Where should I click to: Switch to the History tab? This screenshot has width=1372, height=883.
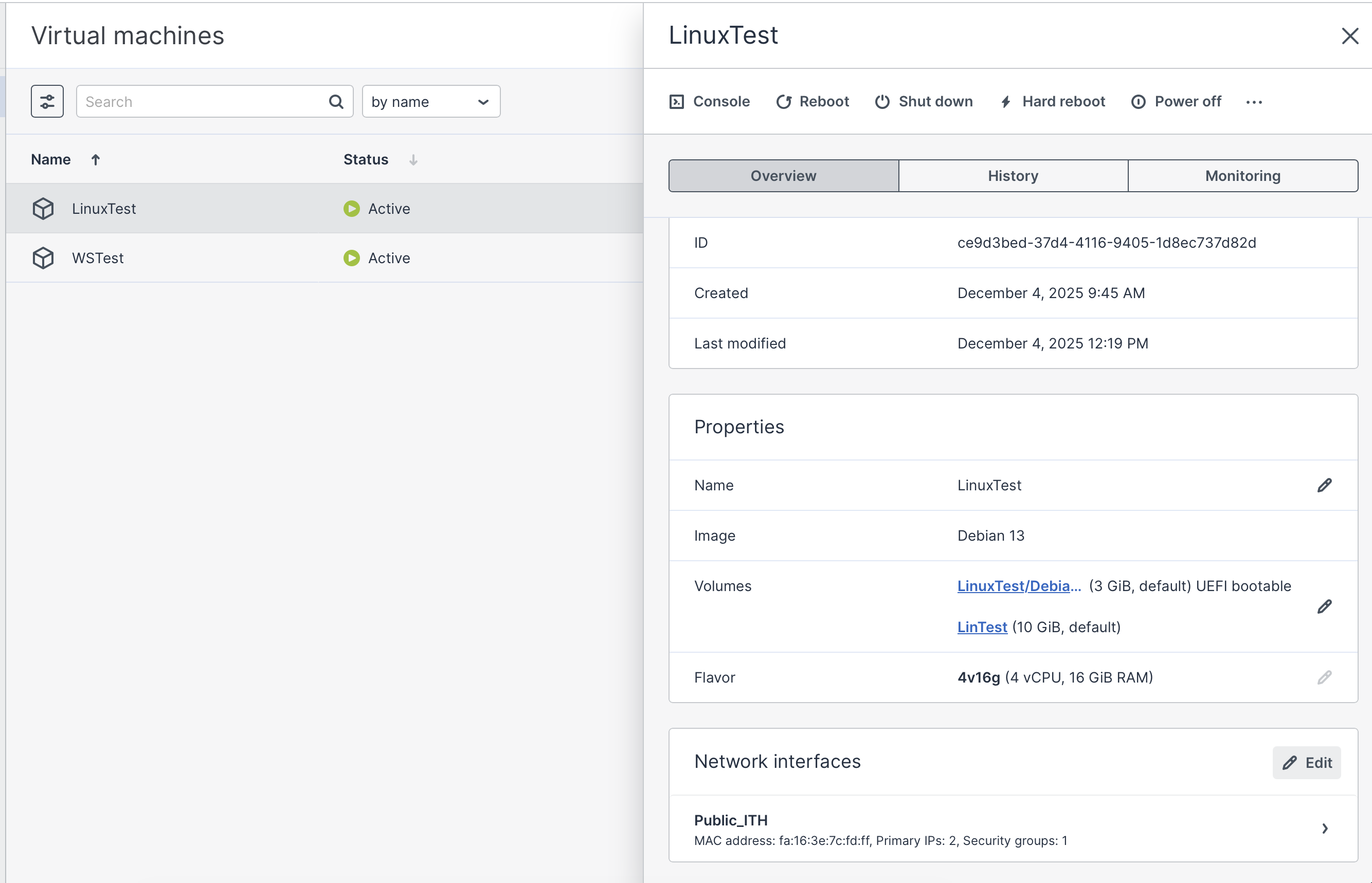click(1013, 175)
